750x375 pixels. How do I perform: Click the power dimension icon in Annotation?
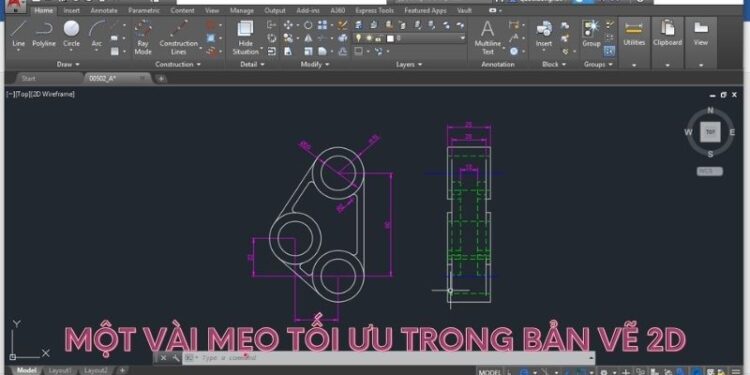pyautogui.click(x=514, y=24)
